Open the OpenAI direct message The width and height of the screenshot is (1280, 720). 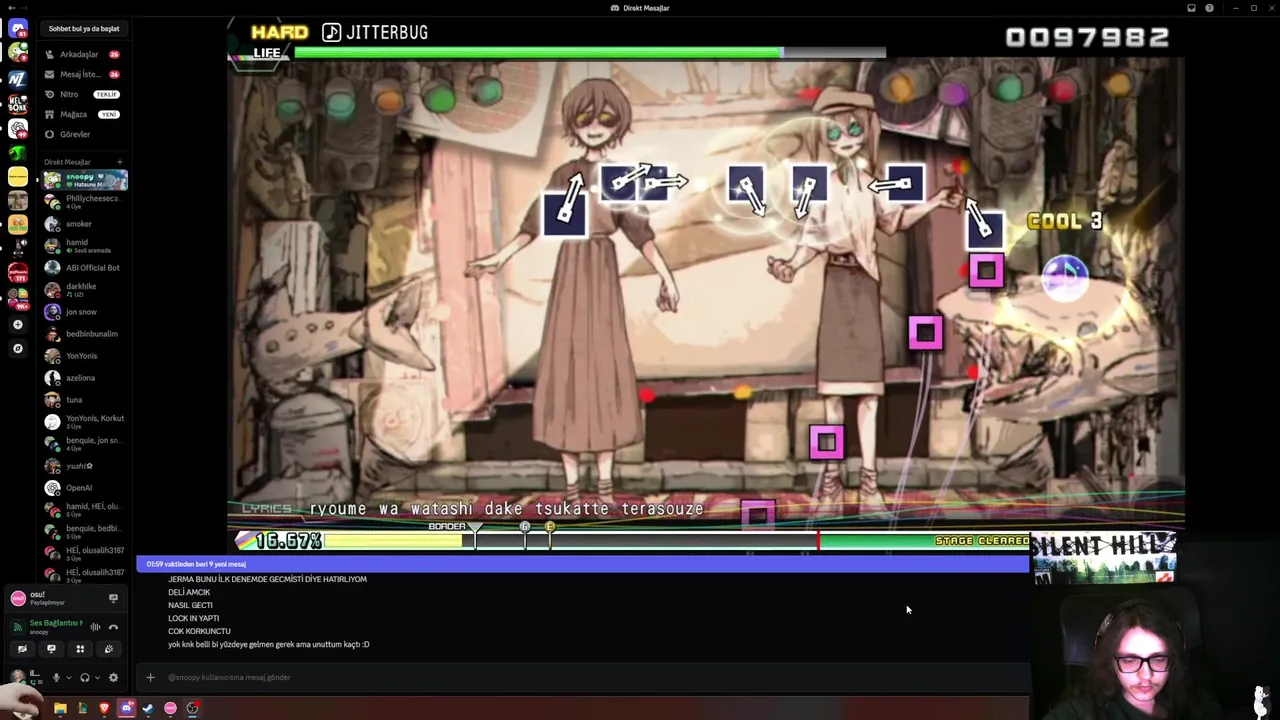84,488
